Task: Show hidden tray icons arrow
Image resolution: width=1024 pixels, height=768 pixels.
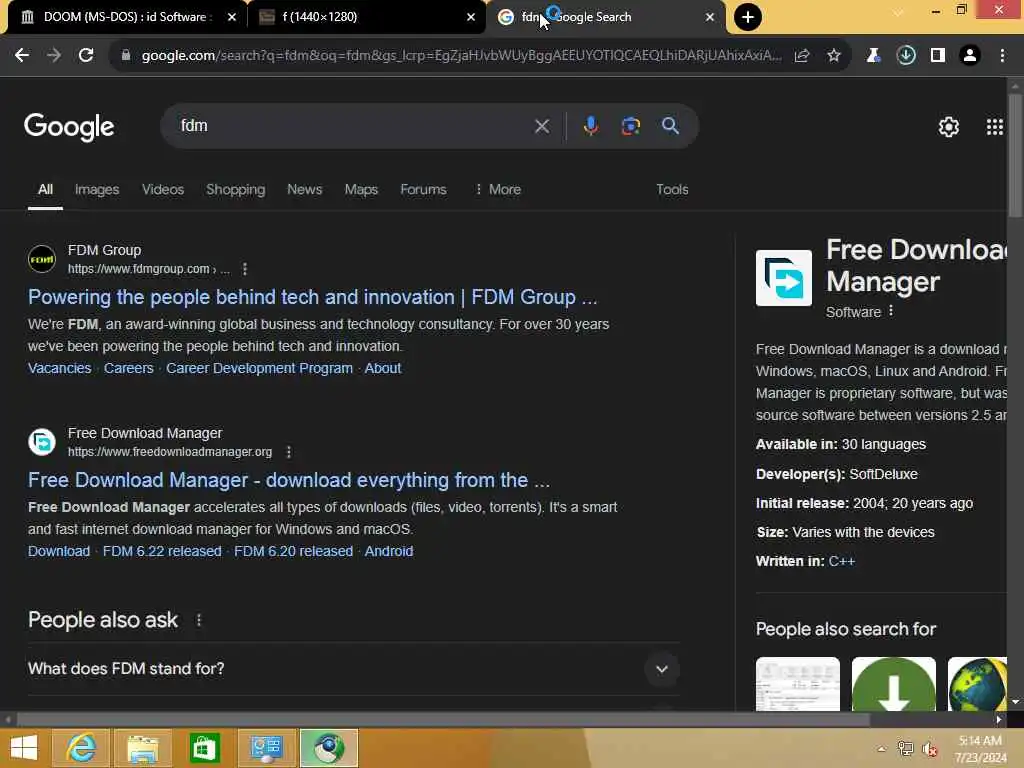Action: click(882, 749)
